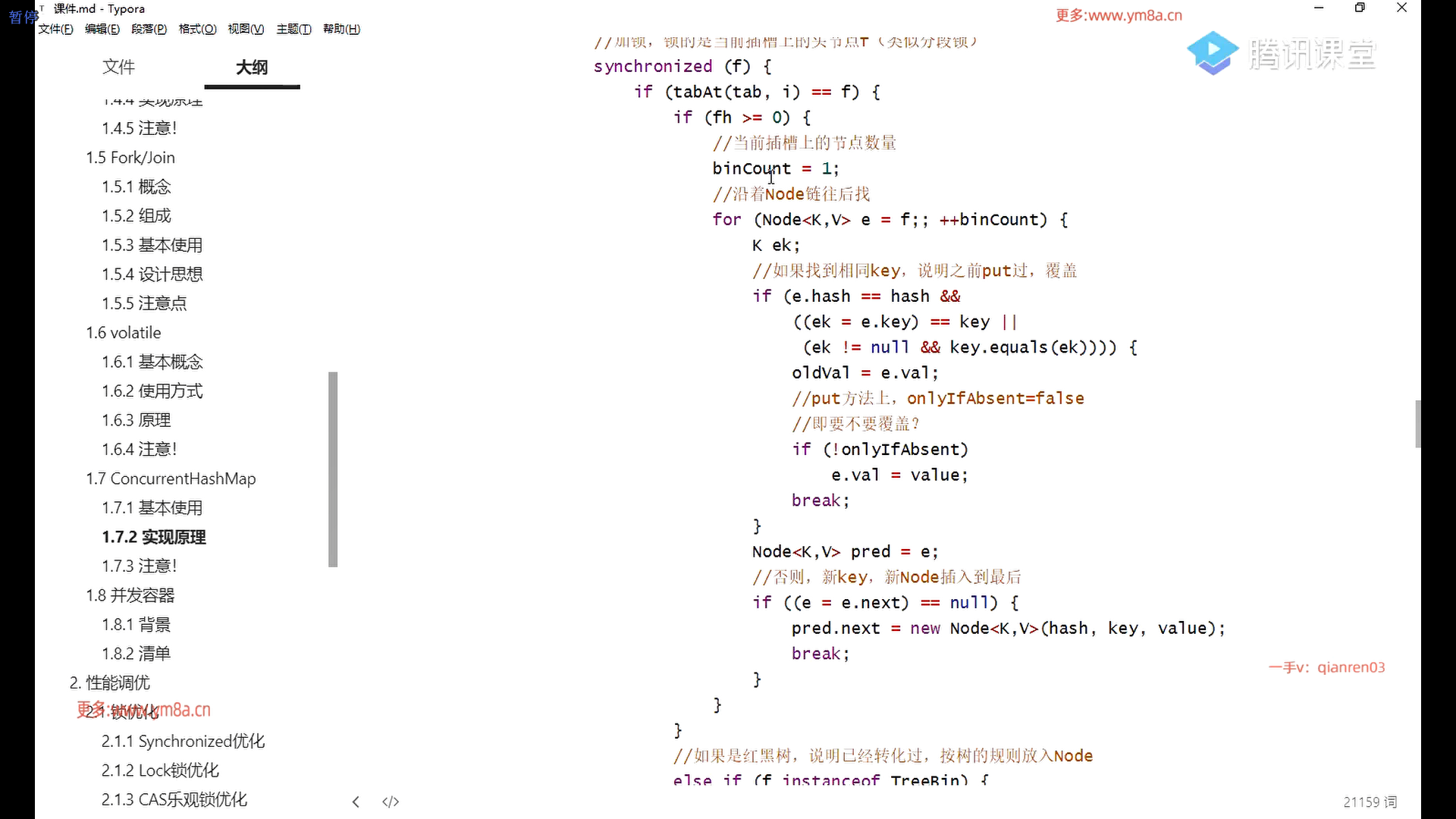
Task: Click the 21159 词 word count
Action: point(1370,802)
